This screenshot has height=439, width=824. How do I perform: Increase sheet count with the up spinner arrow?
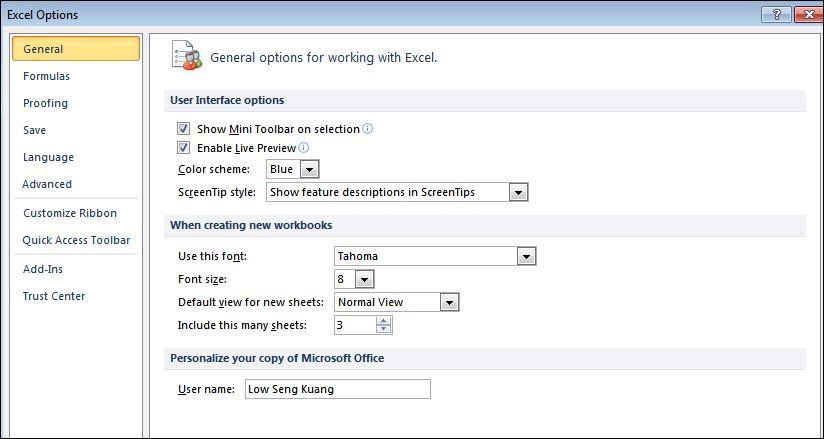(x=384, y=321)
